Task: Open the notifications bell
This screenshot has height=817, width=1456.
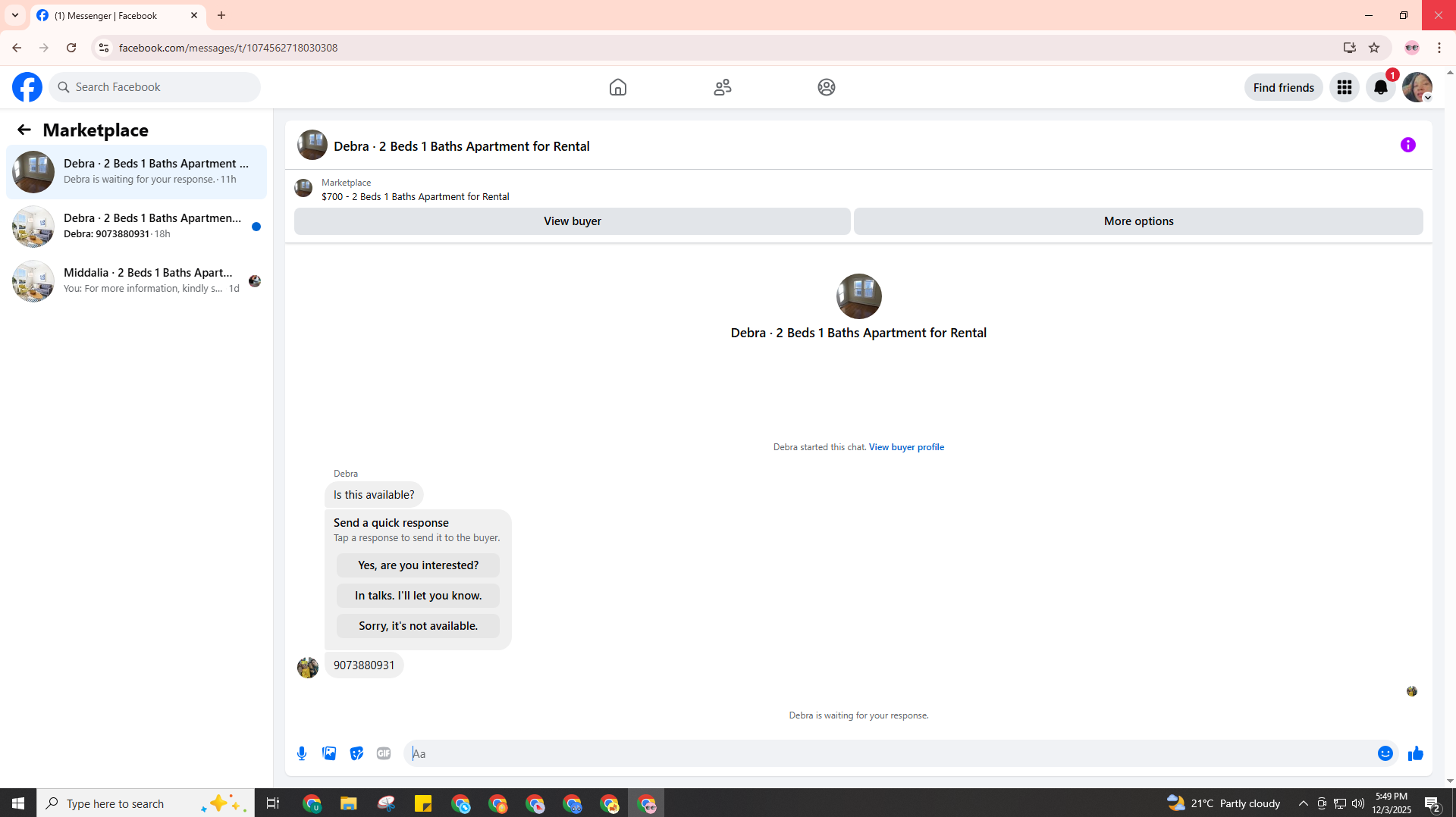Action: point(1381,87)
